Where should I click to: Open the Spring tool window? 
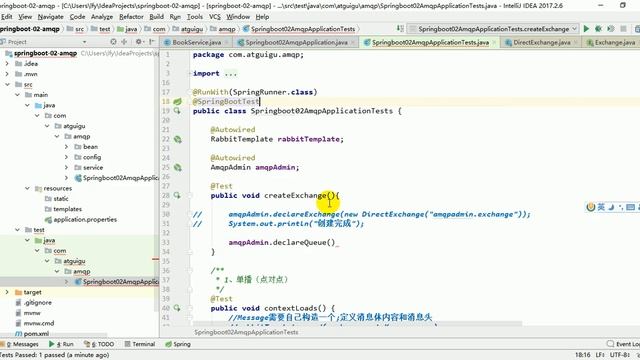pos(178,344)
